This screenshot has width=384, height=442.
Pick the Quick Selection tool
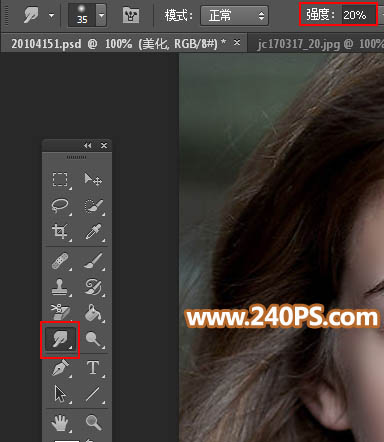click(93, 206)
